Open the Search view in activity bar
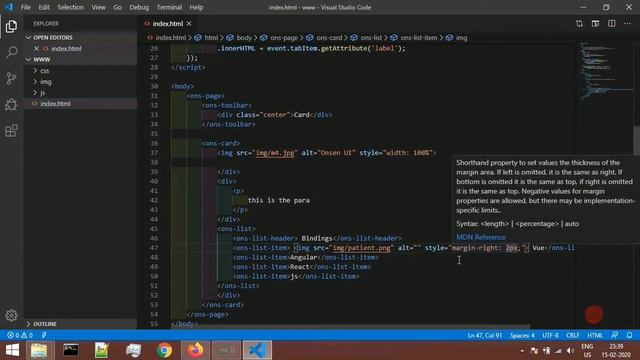 point(11,52)
